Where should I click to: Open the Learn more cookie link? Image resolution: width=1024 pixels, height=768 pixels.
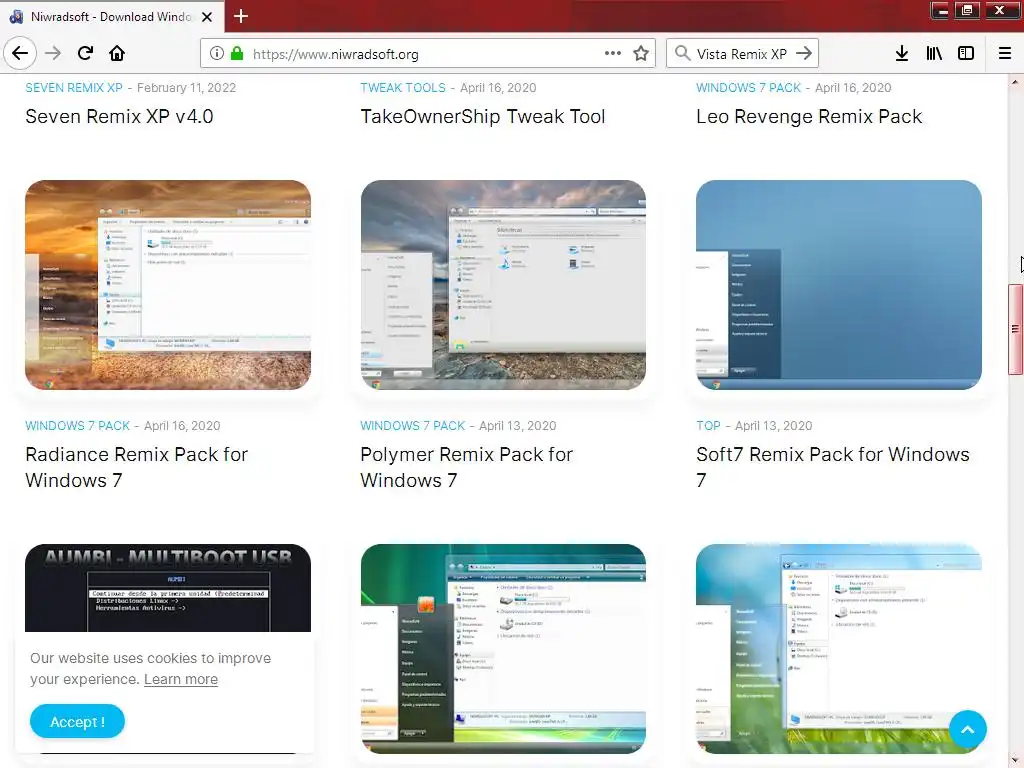181,679
